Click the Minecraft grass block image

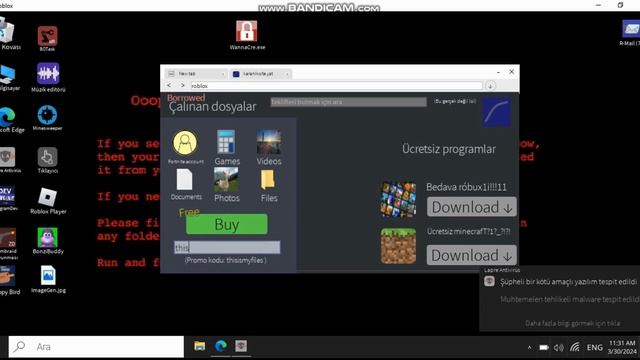398,246
